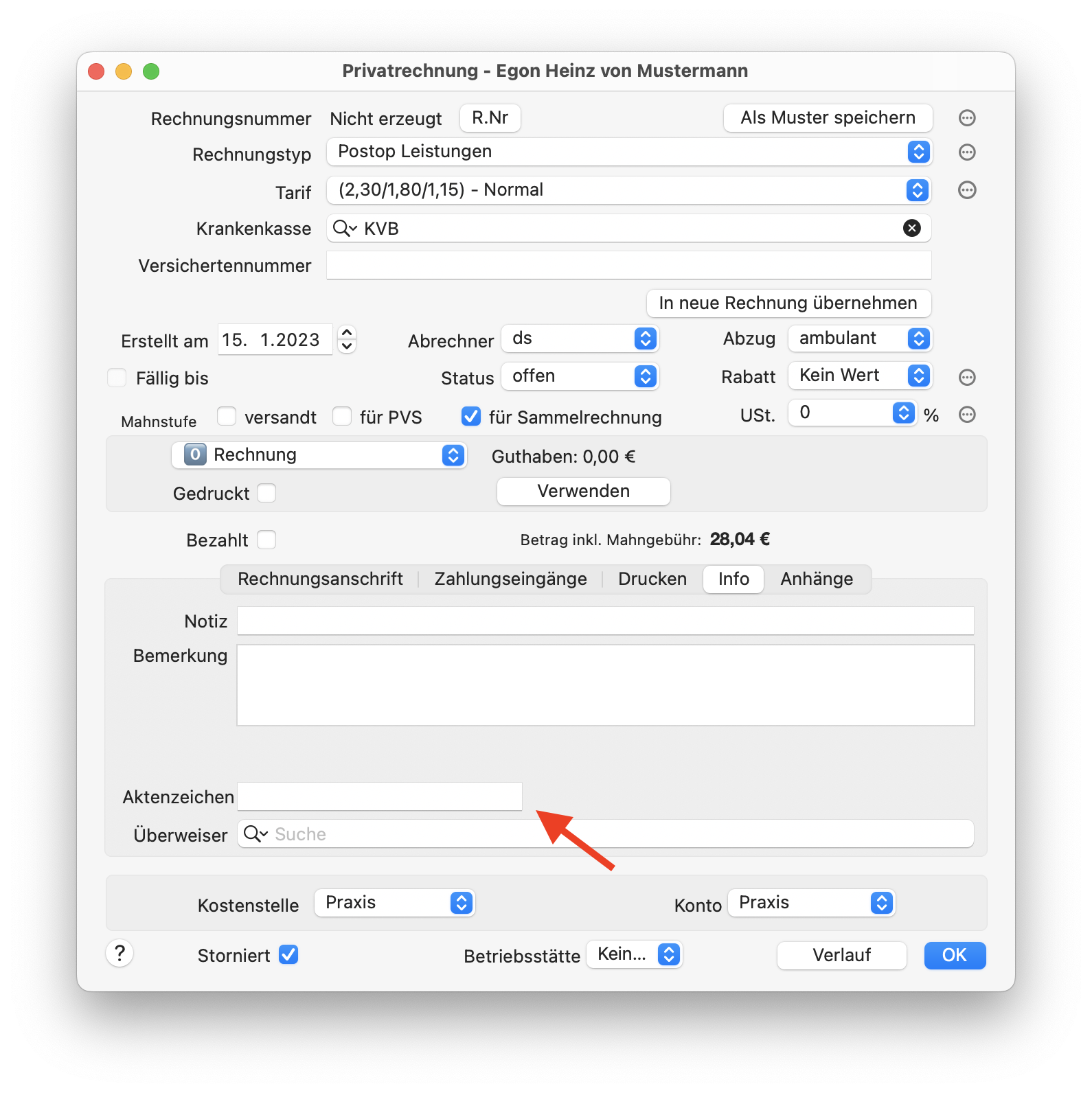Click the Verwenden button
Image resolution: width=1092 pixels, height=1093 pixels.
pos(584,491)
